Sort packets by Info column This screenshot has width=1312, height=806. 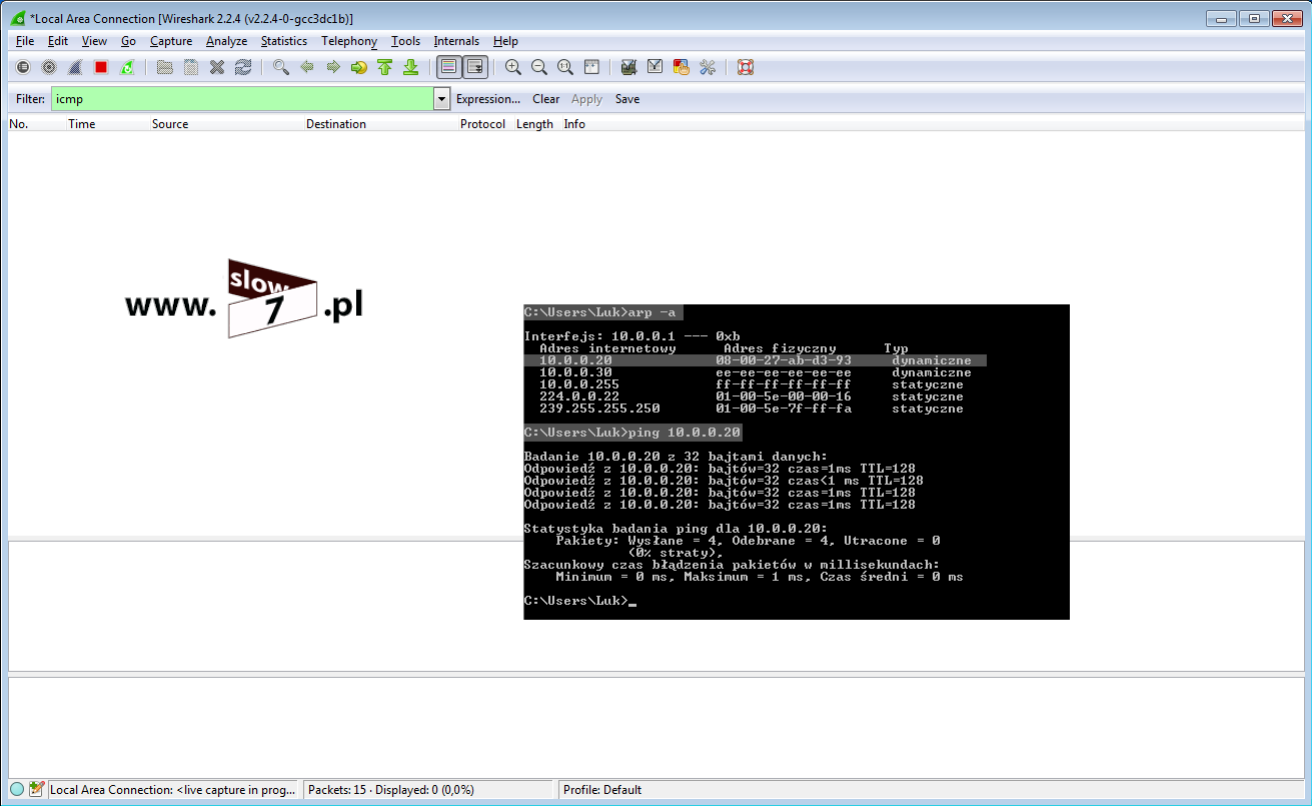coord(574,124)
